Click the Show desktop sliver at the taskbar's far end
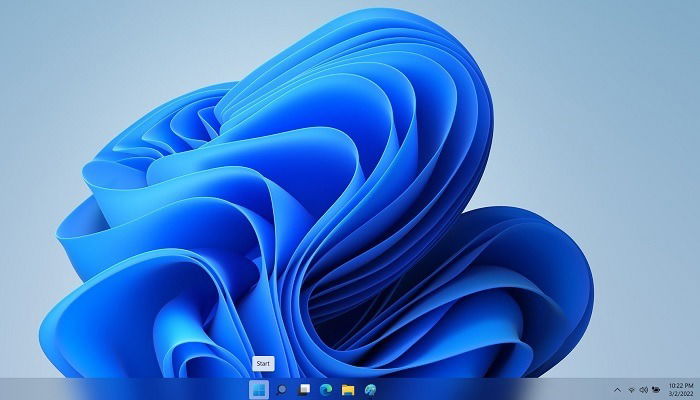Screen dimensions: 700x400 (698, 389)
